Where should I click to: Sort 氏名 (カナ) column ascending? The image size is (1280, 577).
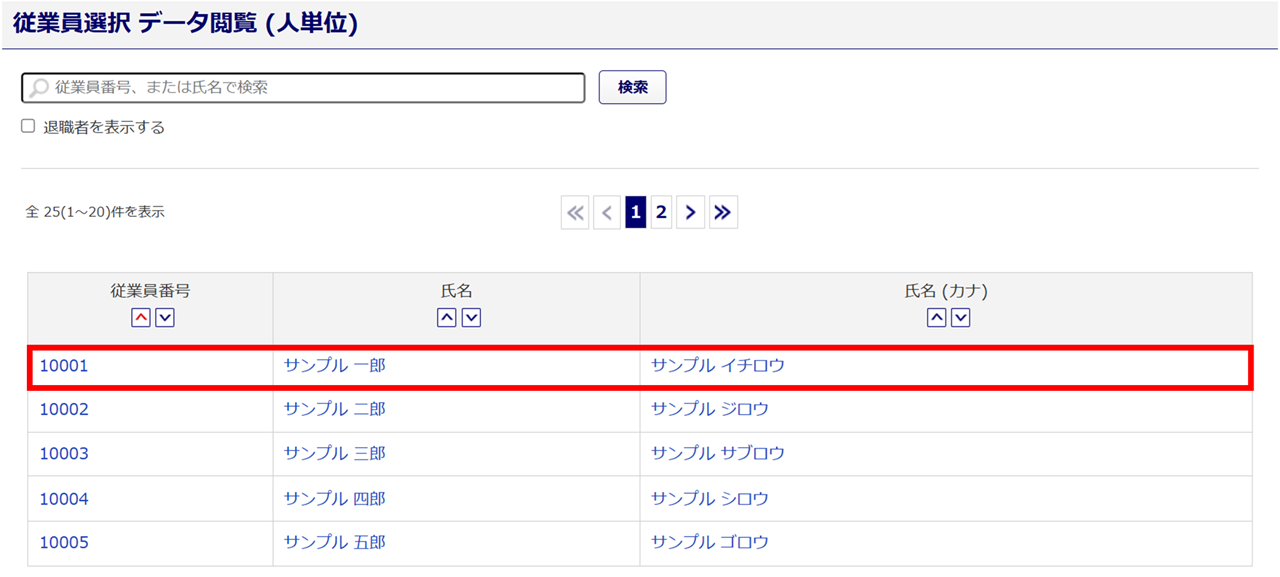tap(936, 317)
